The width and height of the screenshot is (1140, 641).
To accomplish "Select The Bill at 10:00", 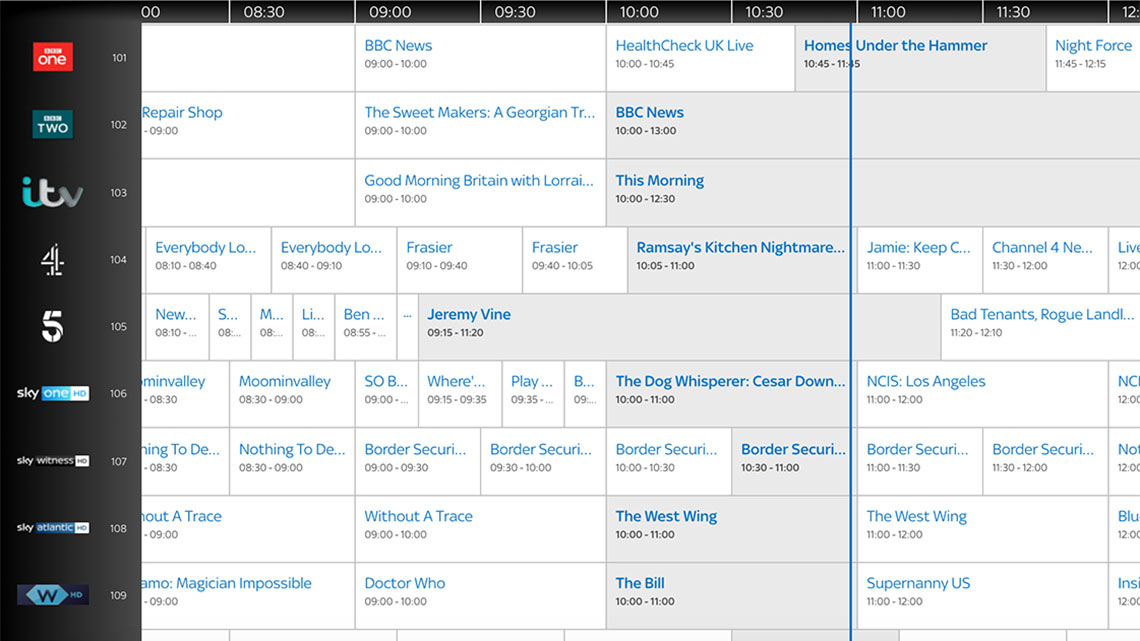I will pyautogui.click(x=731, y=595).
